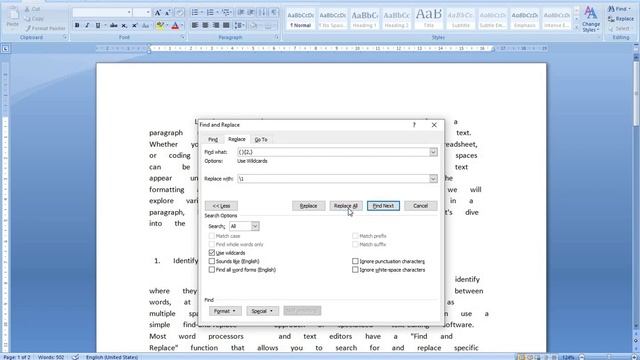Viewport: 640px width, 360px height.
Task: Click the Grow Font icon
Action: pos(158,13)
